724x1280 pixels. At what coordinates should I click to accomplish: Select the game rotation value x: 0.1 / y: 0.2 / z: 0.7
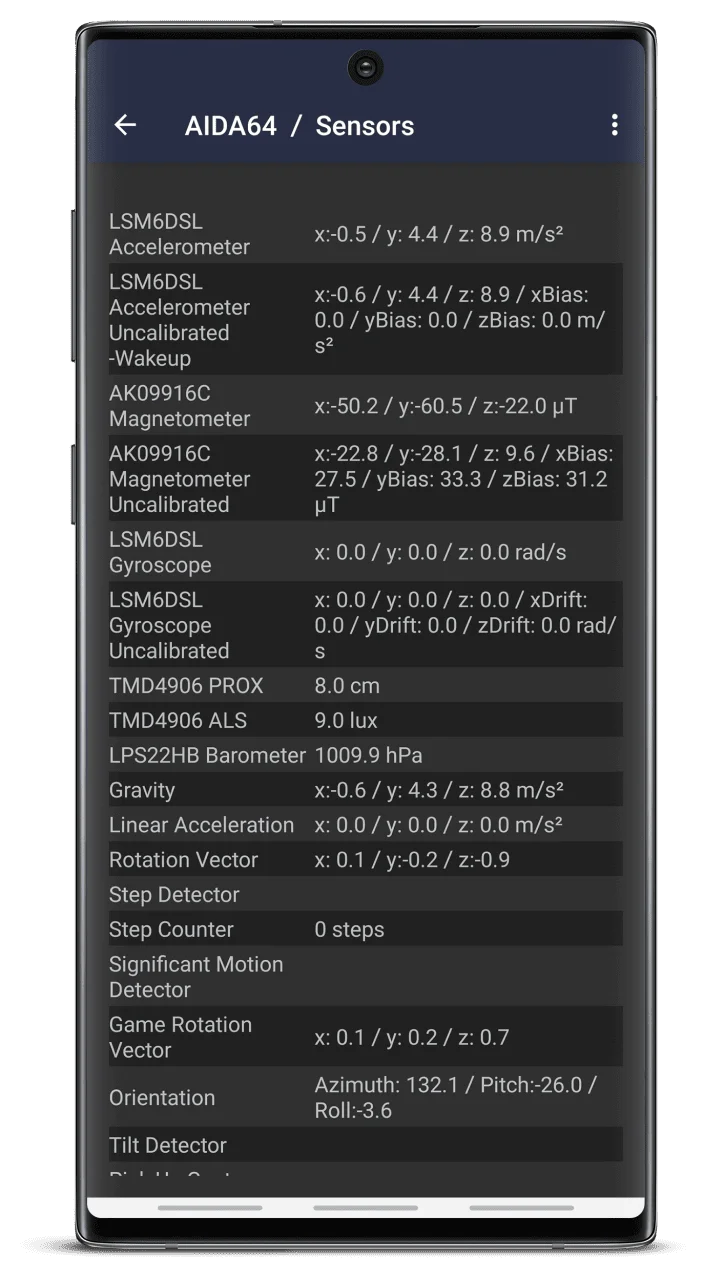[412, 1037]
